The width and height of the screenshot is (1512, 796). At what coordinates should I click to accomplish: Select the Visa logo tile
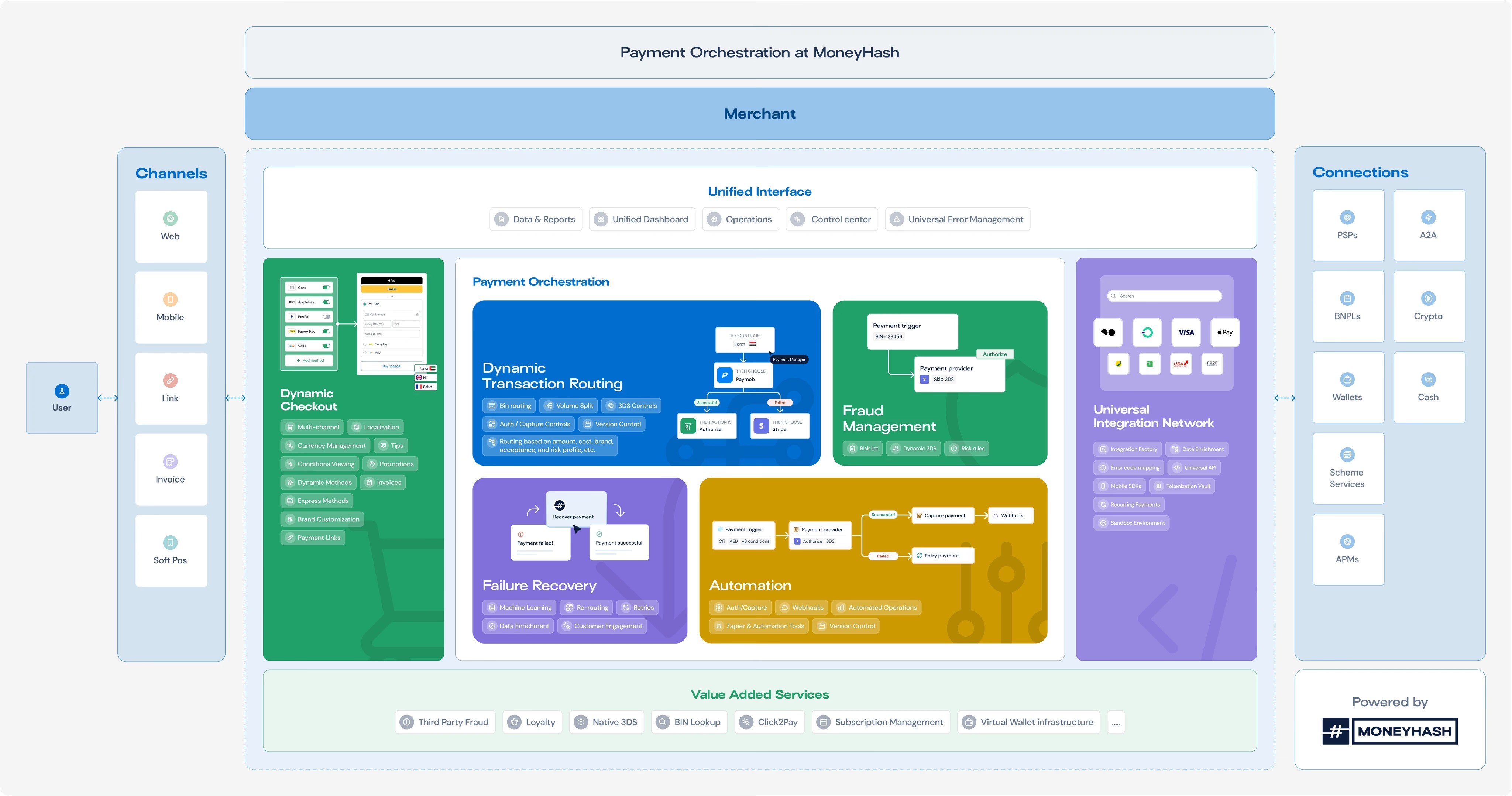(x=1186, y=332)
